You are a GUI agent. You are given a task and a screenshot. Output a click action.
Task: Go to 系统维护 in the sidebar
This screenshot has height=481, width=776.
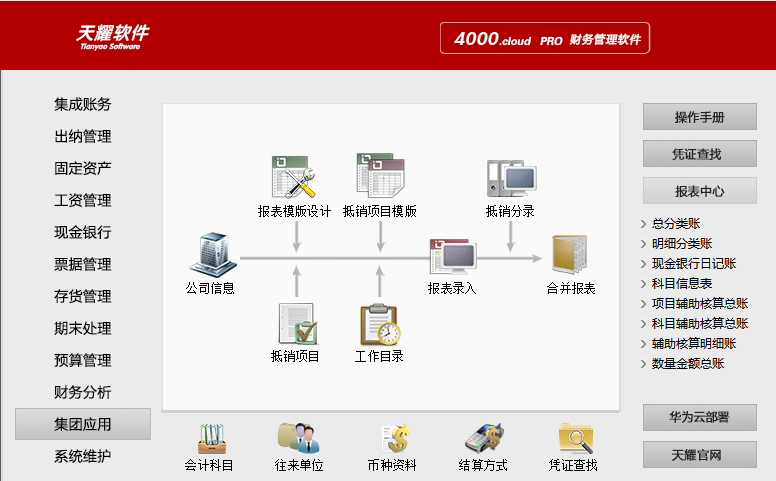[x=83, y=456]
